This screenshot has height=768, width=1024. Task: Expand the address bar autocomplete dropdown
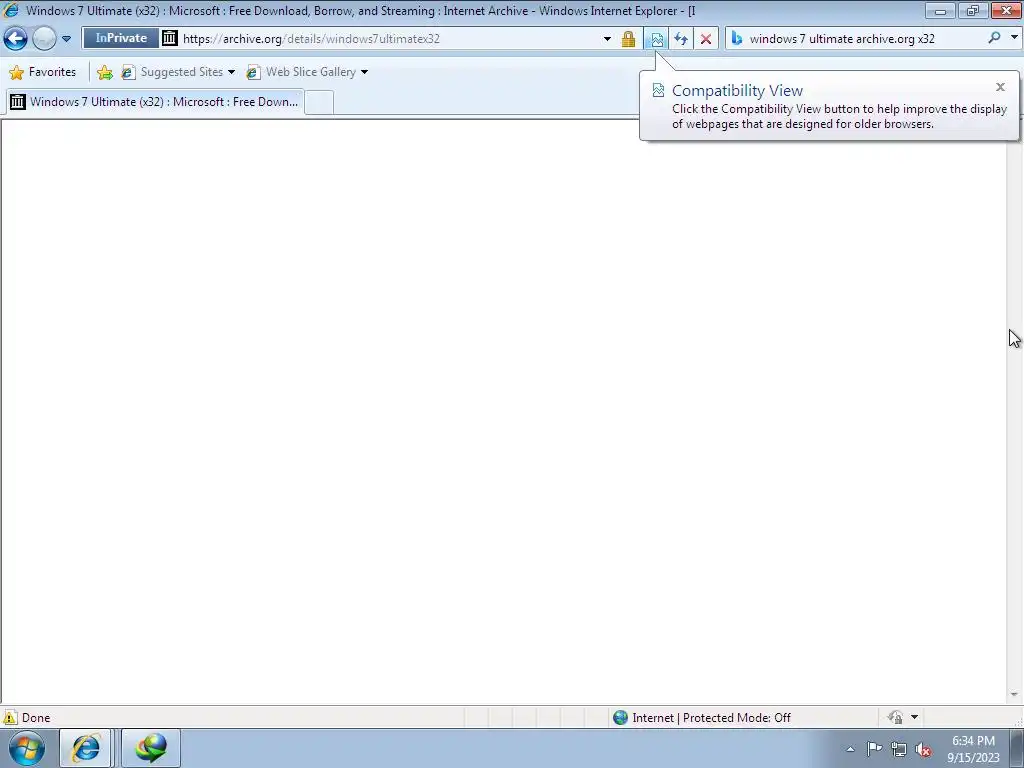point(607,39)
